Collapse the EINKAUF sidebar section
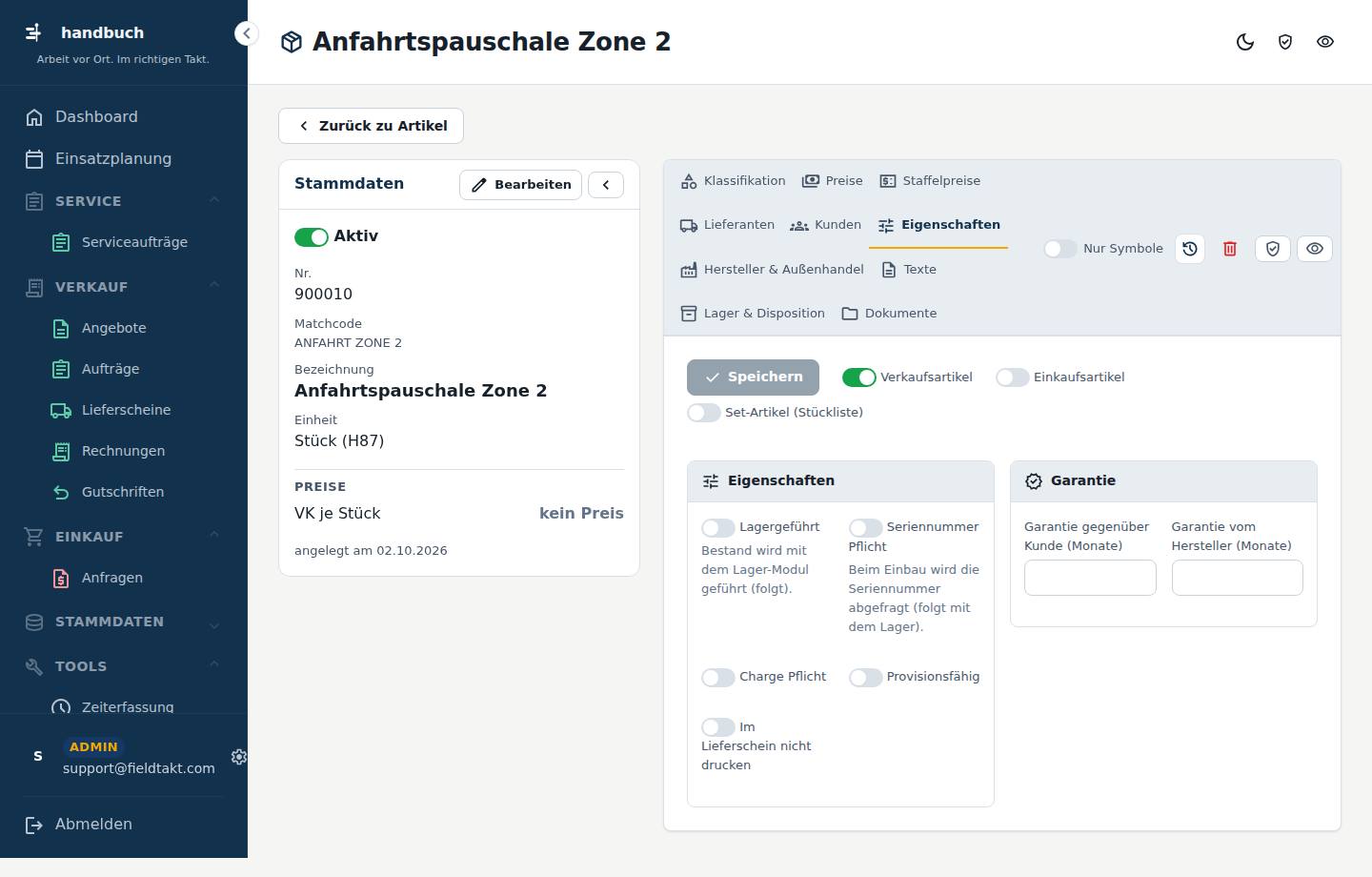Viewport: 1372px width, 877px height. pos(124,537)
